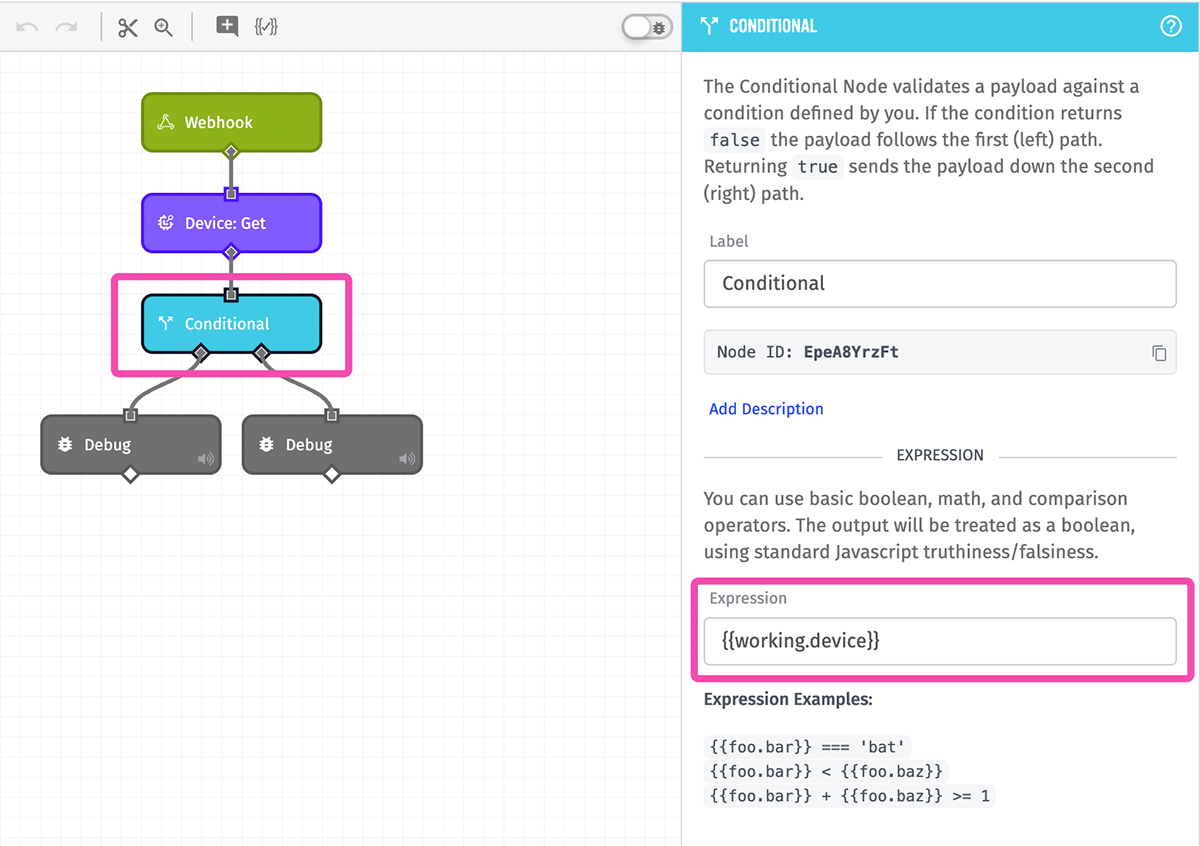Viewport: 1200px width, 846px height.
Task: Click example {{foo.bar}} < {{foo.baz}}
Action: pos(825,771)
